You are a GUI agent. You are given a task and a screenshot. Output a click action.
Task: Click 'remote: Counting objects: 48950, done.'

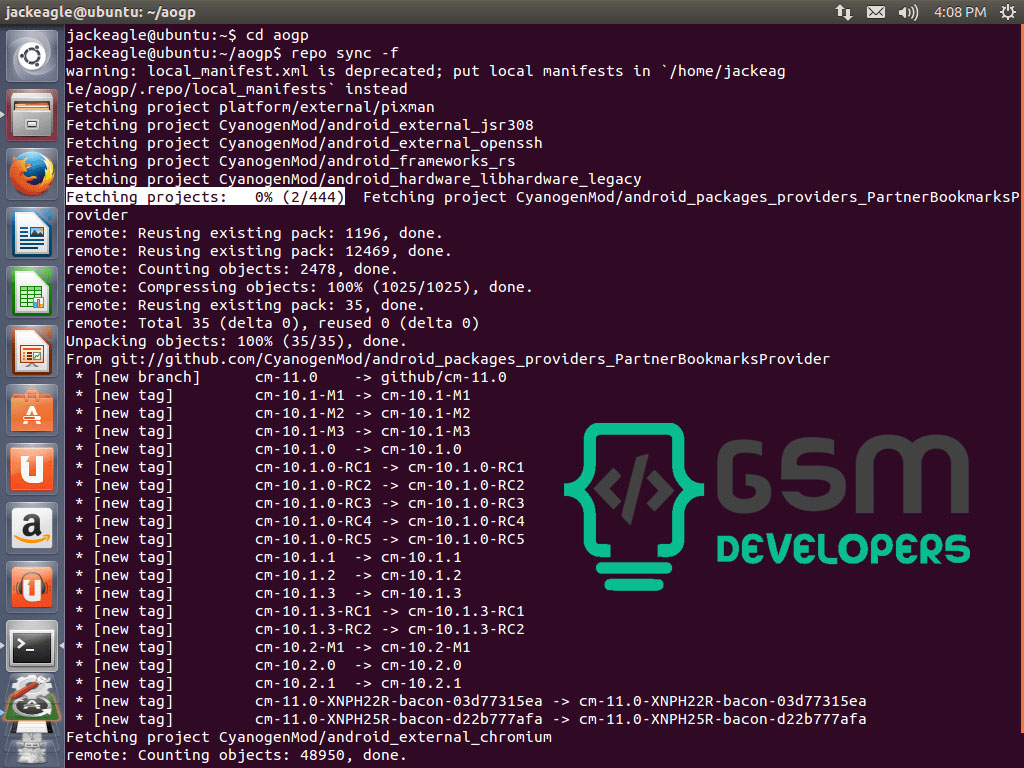(x=236, y=756)
